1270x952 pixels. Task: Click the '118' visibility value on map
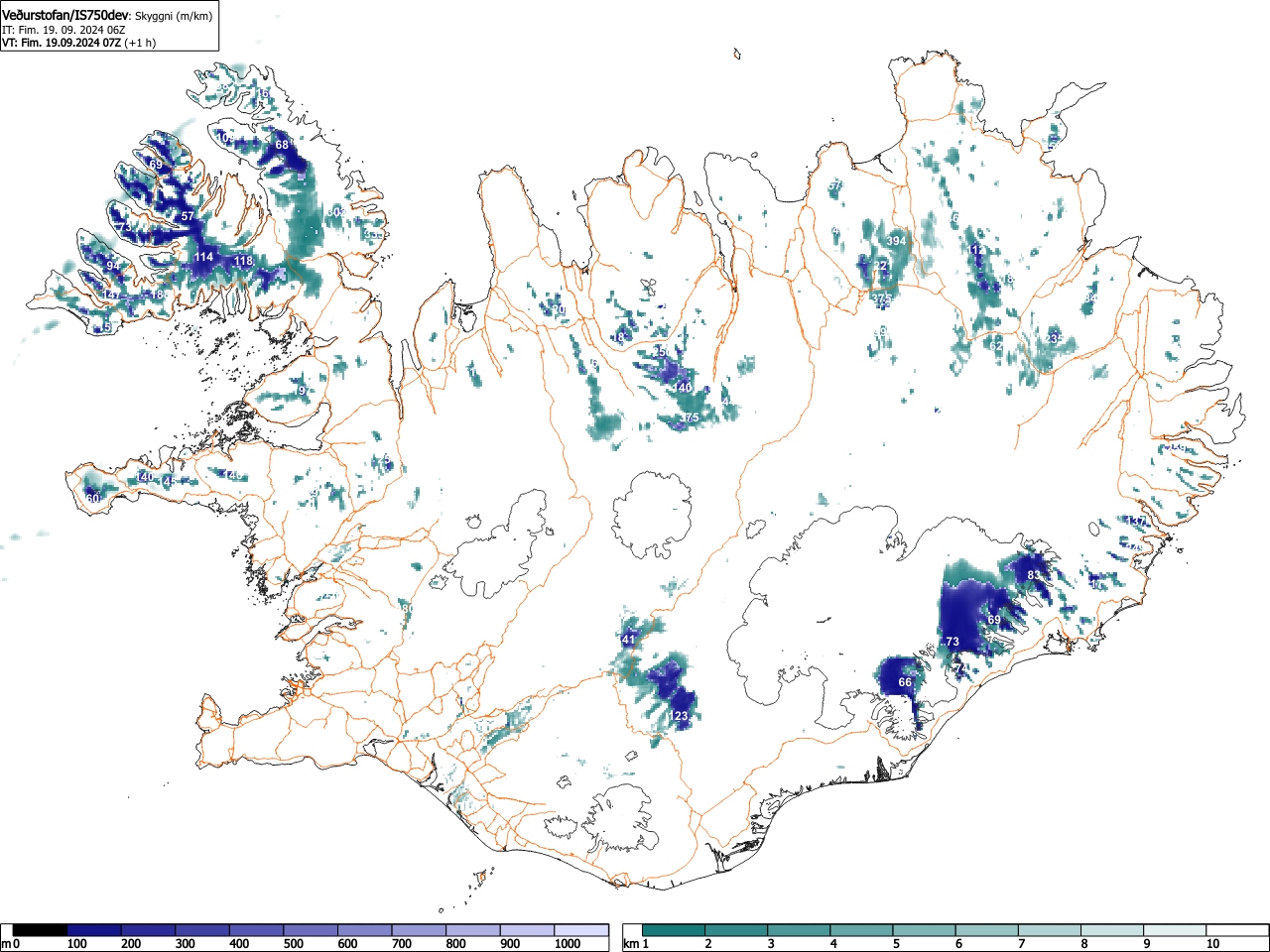coord(243,261)
